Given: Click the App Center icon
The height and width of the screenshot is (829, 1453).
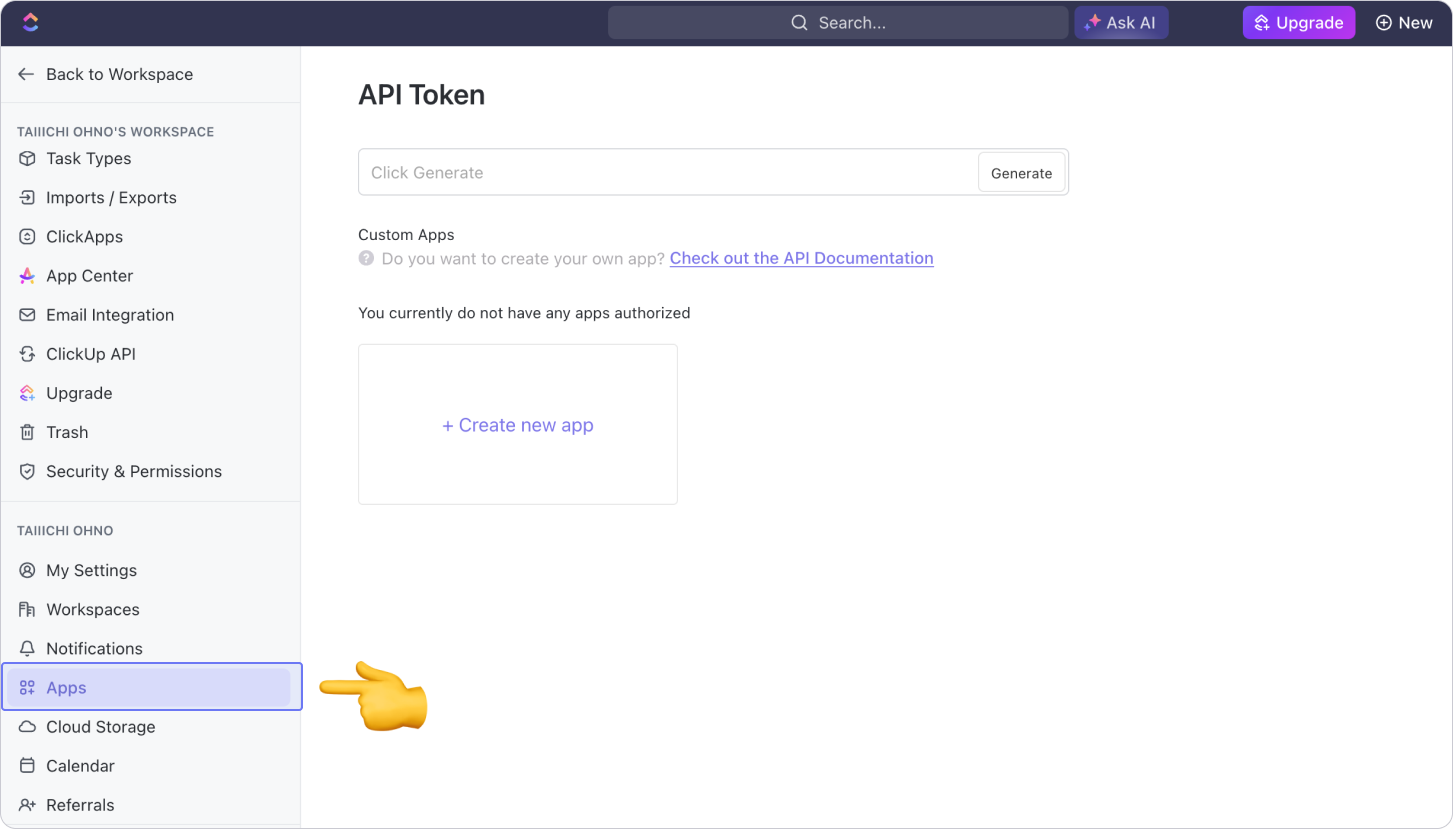Looking at the screenshot, I should [x=27, y=276].
